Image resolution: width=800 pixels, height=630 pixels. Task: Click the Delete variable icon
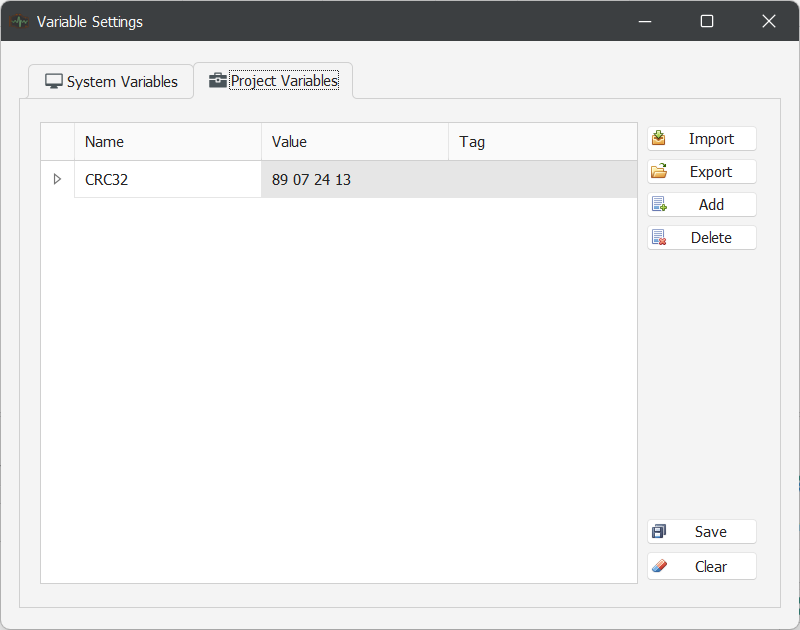pos(659,238)
